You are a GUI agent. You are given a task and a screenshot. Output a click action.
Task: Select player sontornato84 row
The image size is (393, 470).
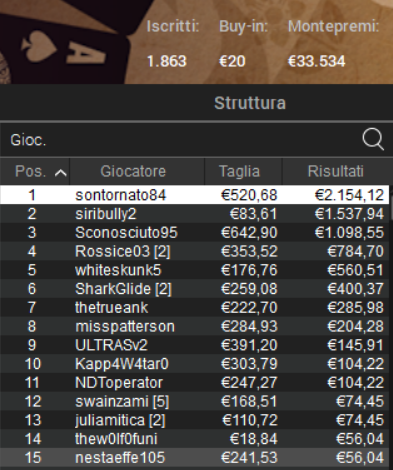click(195, 195)
